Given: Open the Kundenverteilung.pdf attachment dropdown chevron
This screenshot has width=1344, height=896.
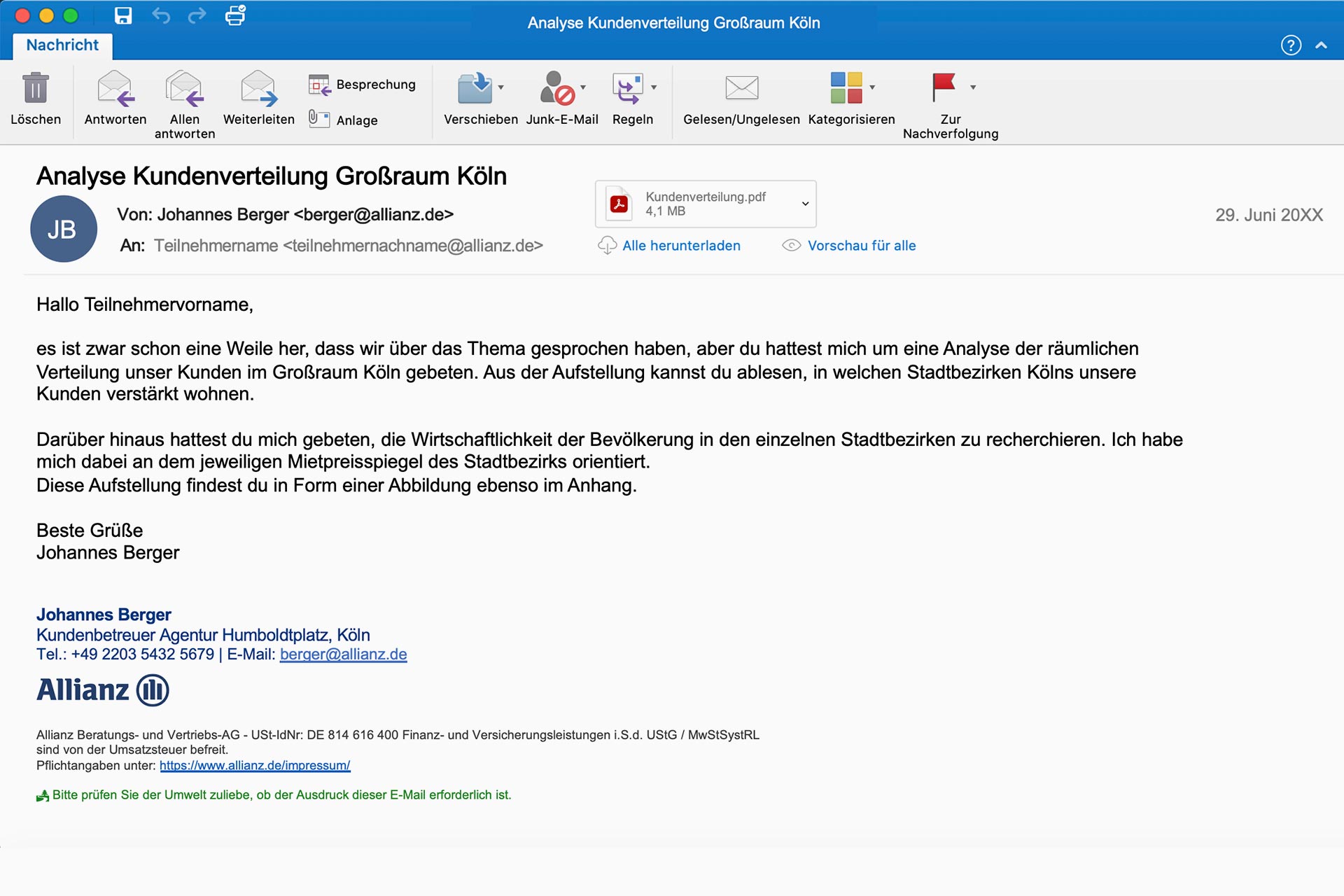Looking at the screenshot, I should (805, 204).
